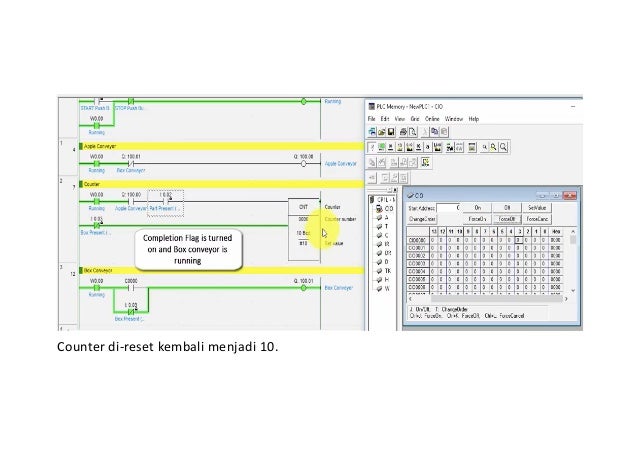Click the horizontal scrollbar left arrow in CIO grid
This screenshot has height=452, width=638.
(410, 299)
